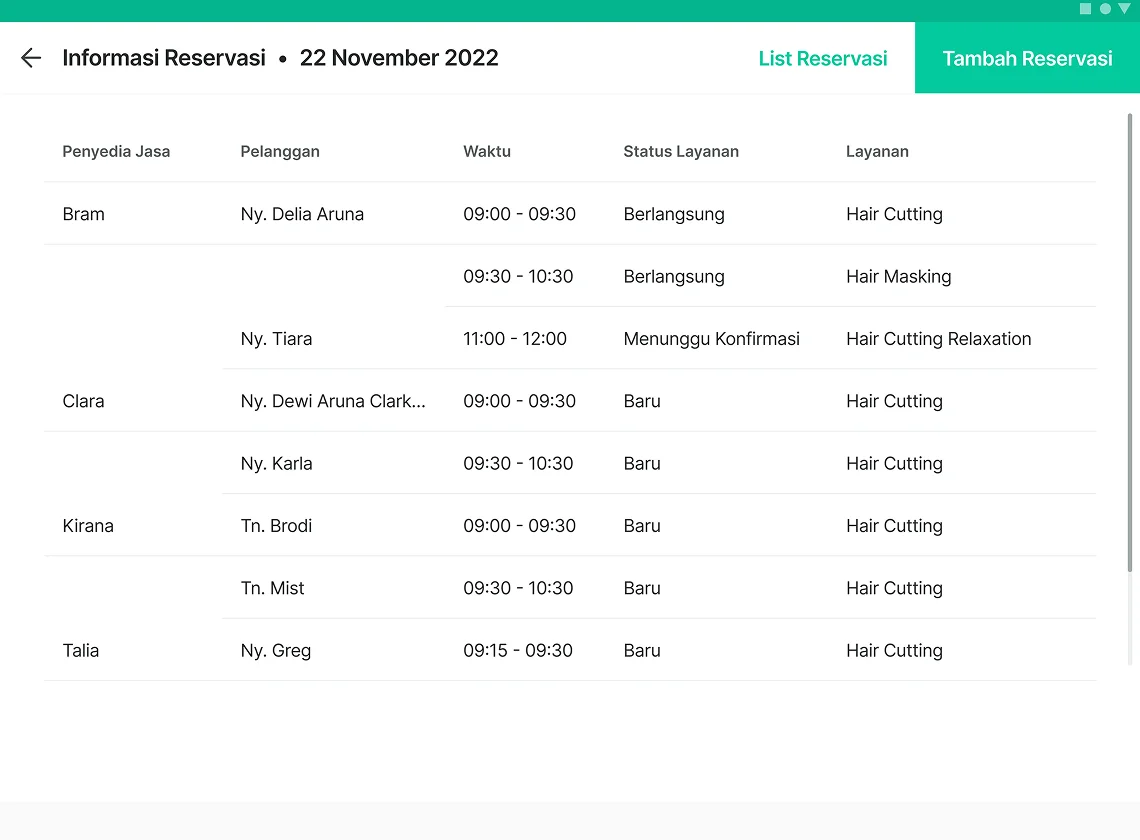Select the Status Layanan column header

pyautogui.click(x=681, y=151)
